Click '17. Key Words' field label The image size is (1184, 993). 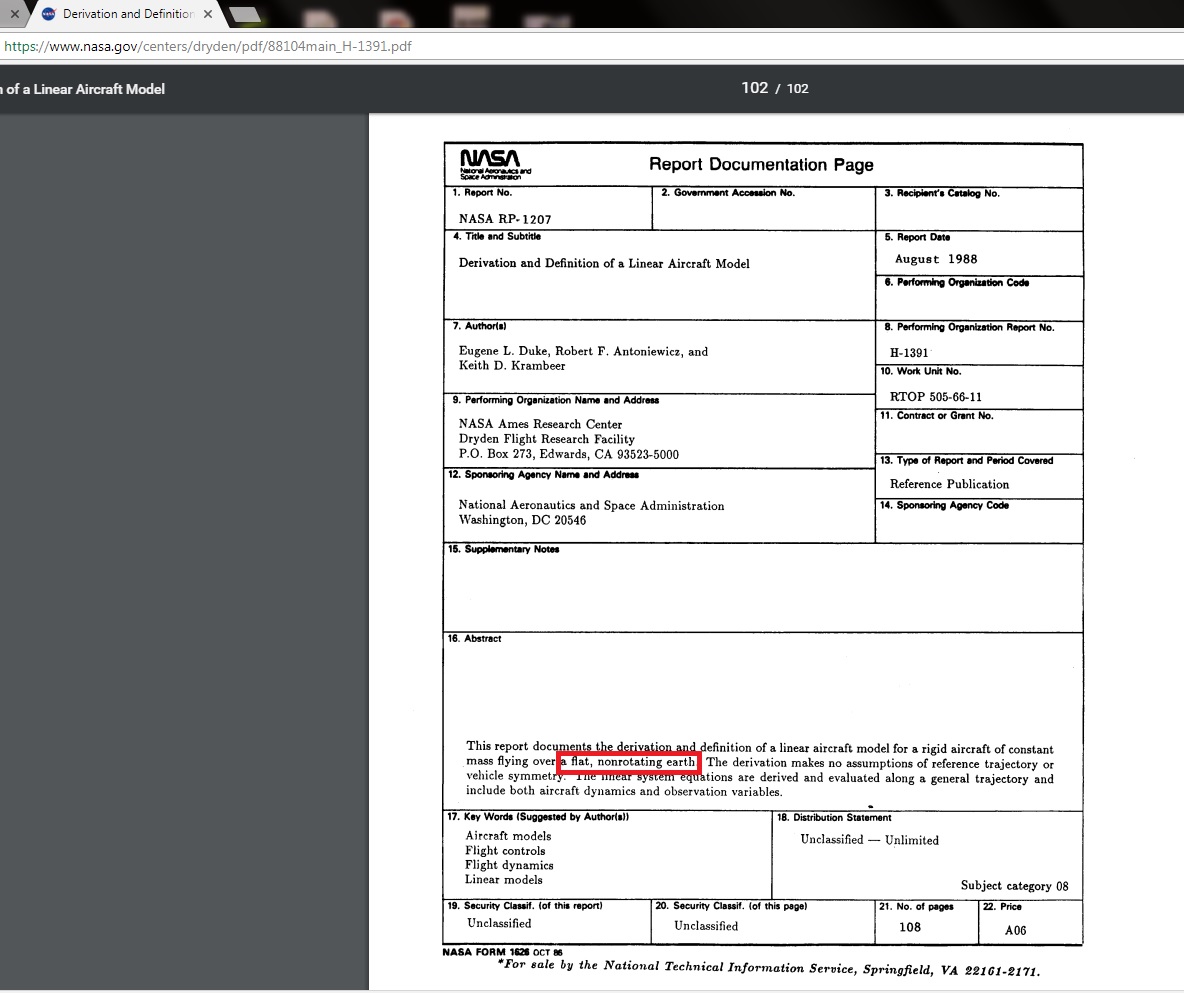coord(538,817)
